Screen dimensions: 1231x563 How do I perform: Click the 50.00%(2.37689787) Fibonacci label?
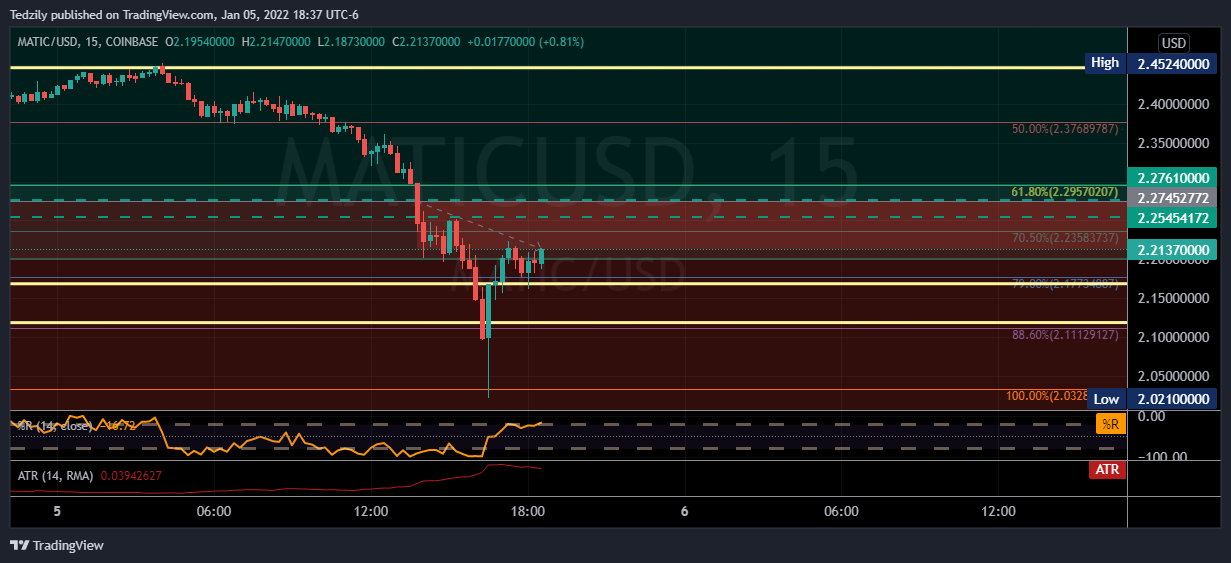[x=1065, y=129]
